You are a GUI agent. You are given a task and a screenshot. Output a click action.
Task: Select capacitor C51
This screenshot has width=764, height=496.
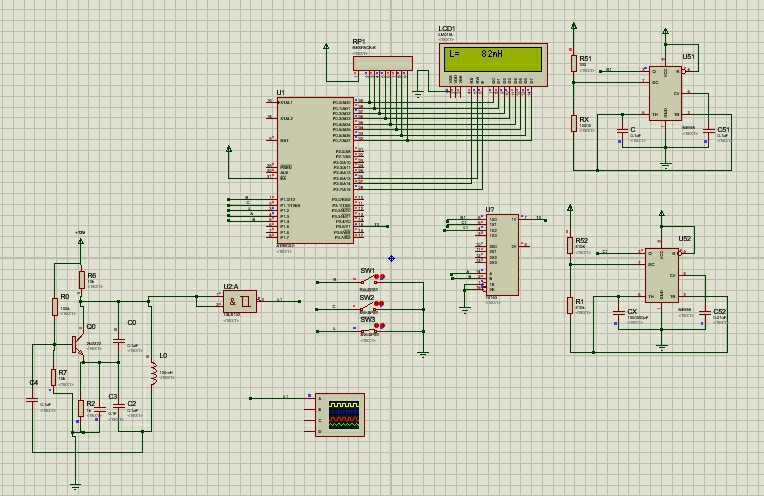click(708, 131)
